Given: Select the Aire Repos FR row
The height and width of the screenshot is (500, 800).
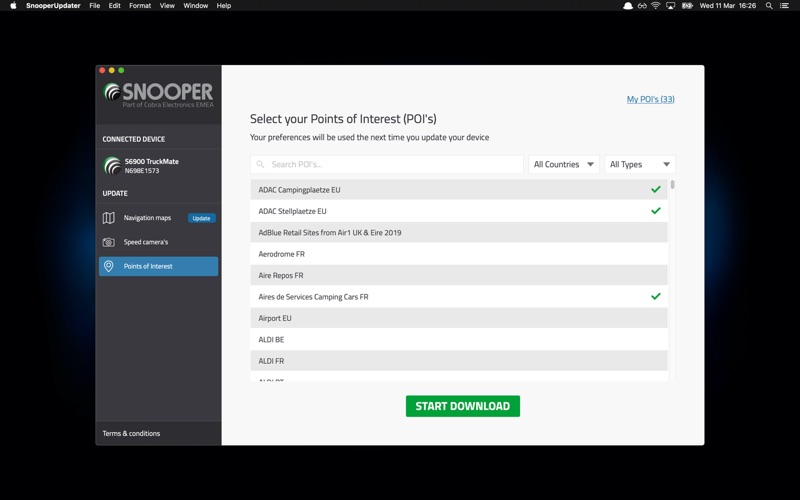Looking at the screenshot, I should pos(459,276).
